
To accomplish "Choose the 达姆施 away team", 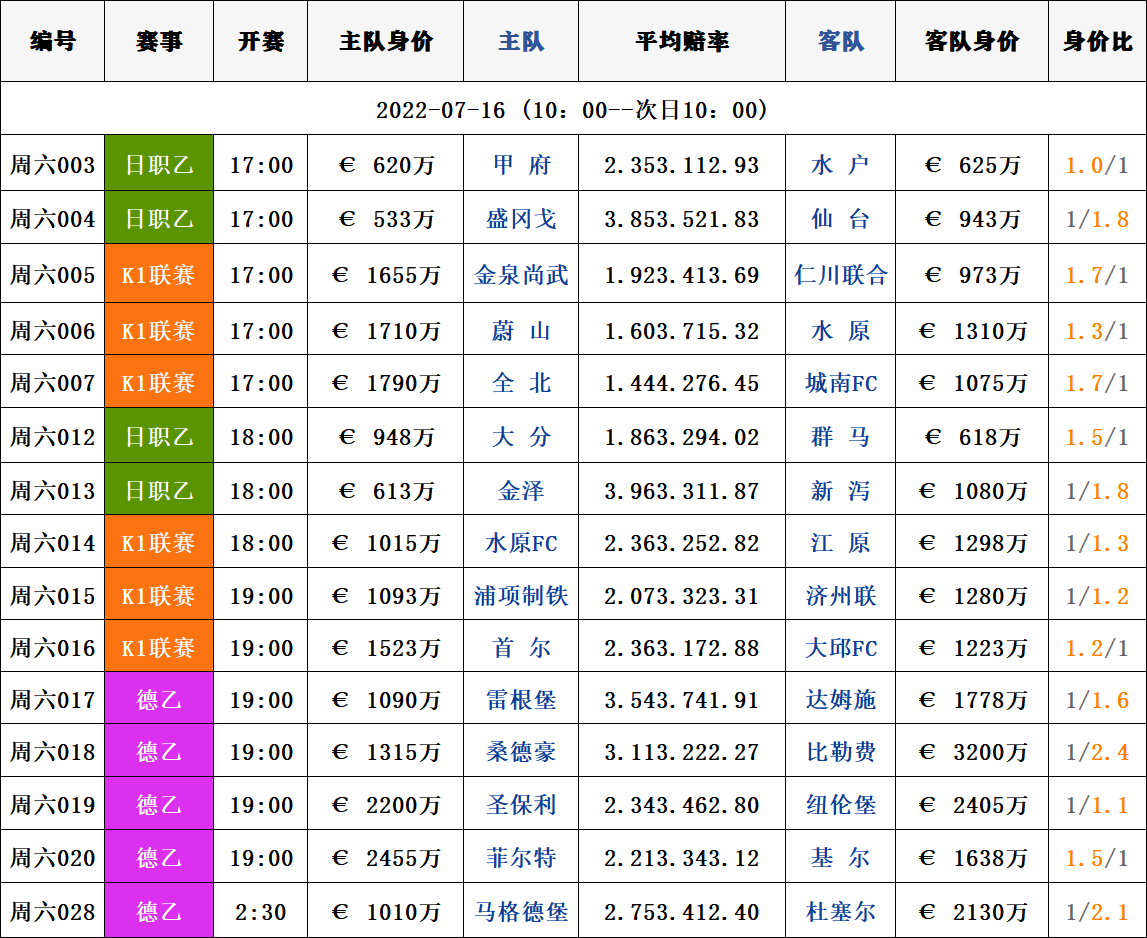I will (840, 700).
